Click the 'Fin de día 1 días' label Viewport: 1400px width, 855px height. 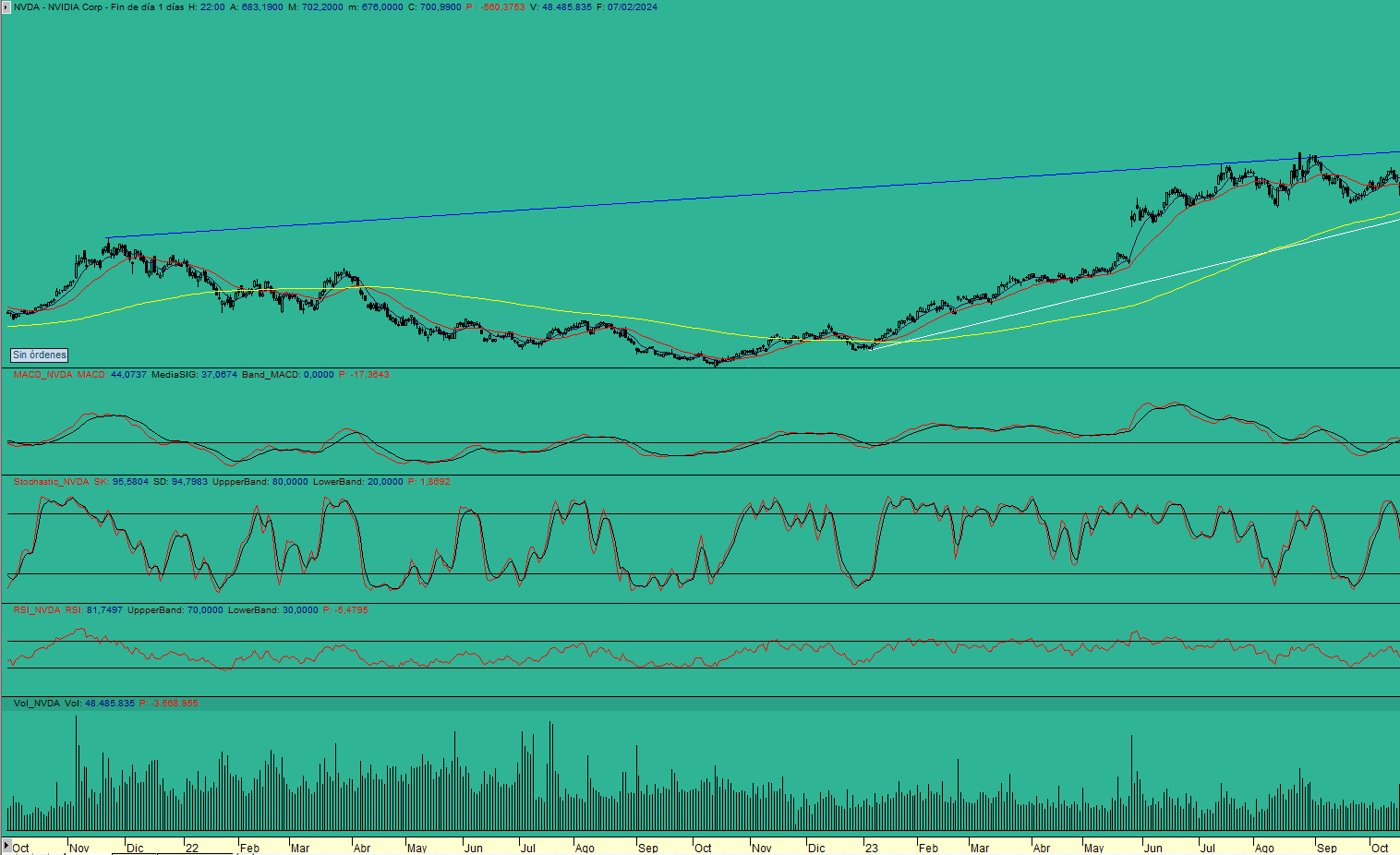147,6
